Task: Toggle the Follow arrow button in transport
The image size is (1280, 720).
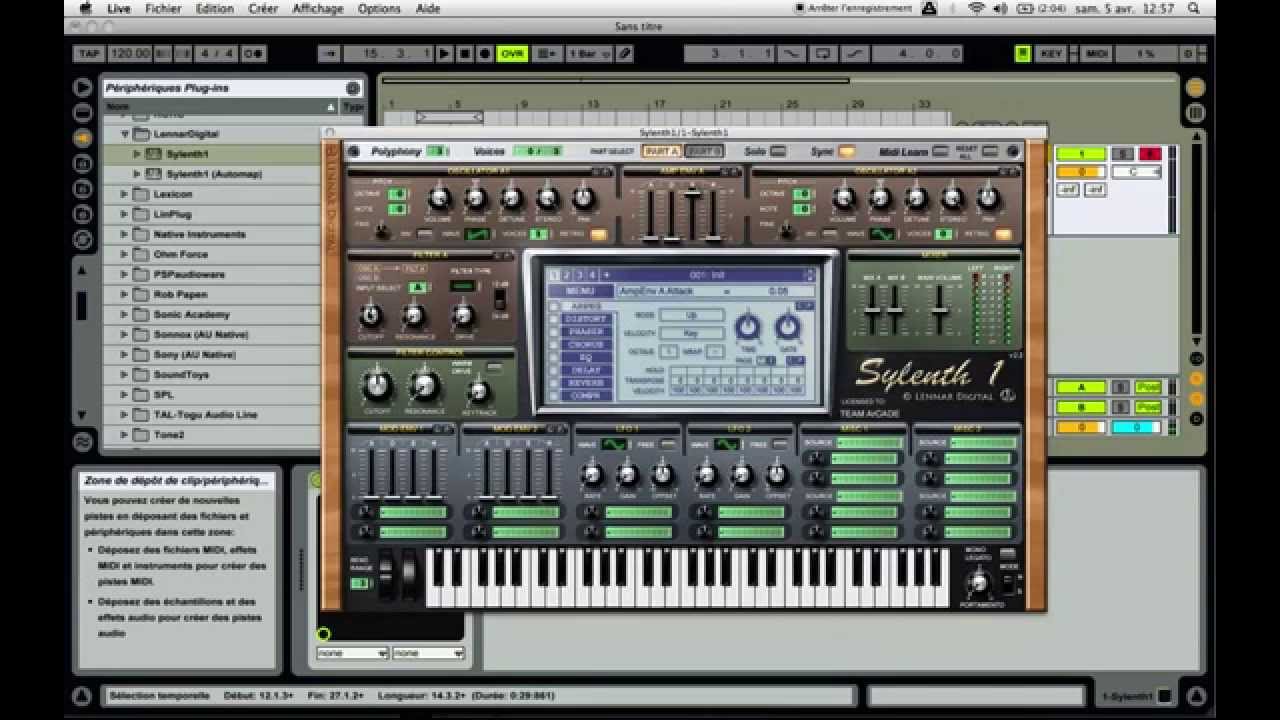Action: coord(329,53)
